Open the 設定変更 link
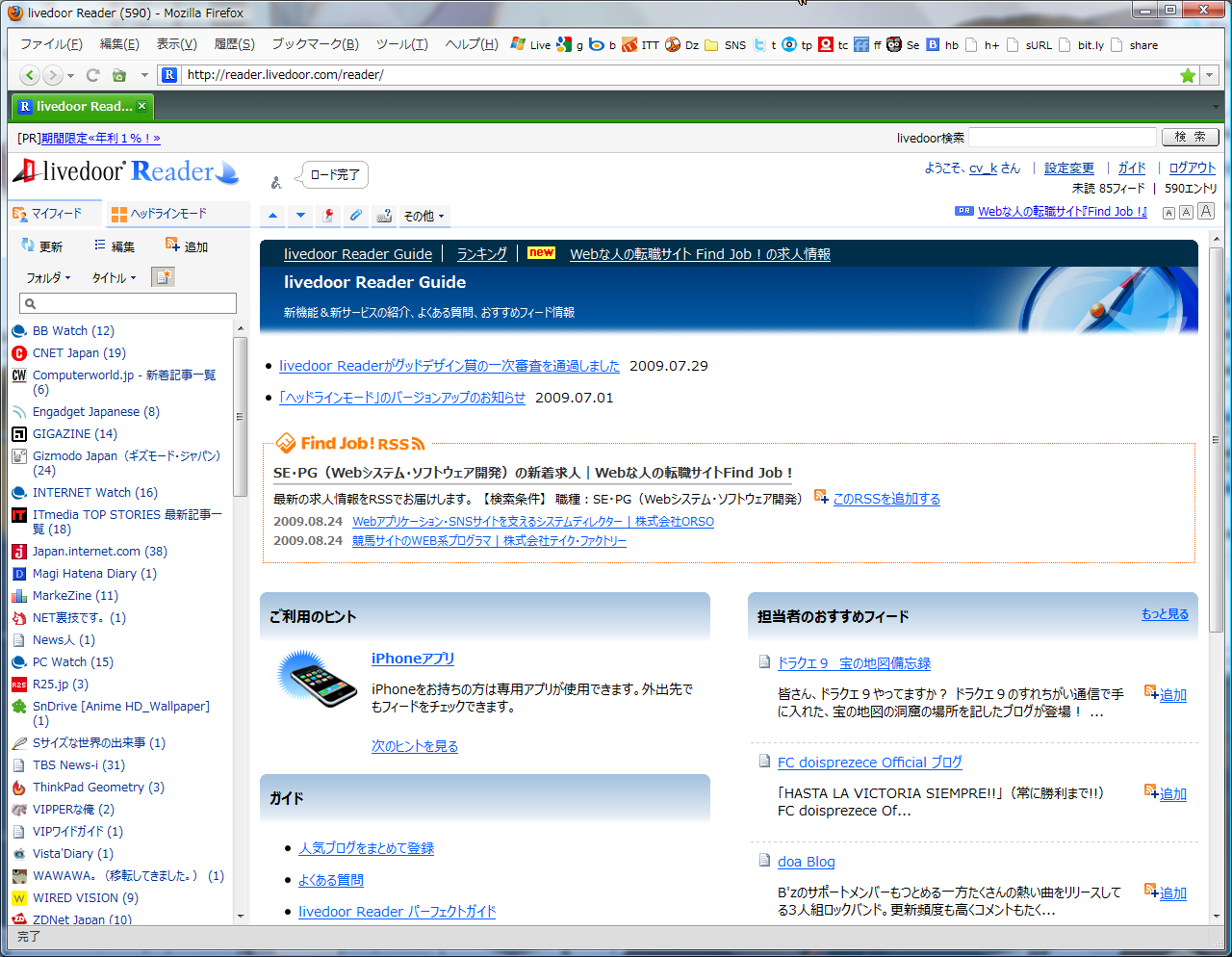Image resolution: width=1232 pixels, height=957 pixels. tap(1069, 168)
